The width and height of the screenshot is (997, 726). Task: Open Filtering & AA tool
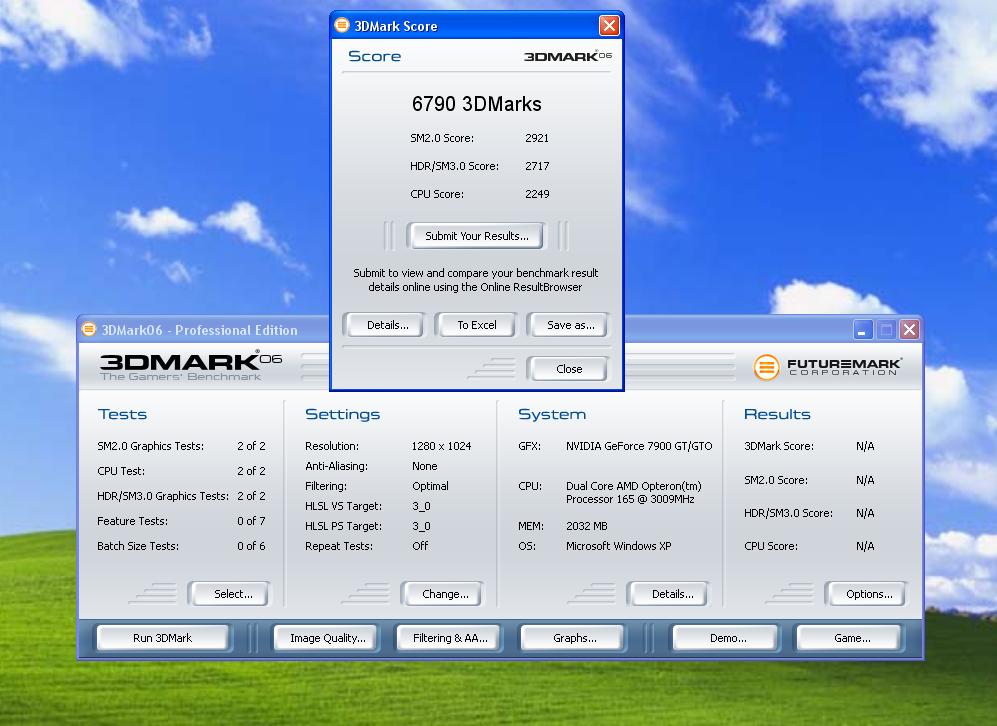[x=450, y=638]
